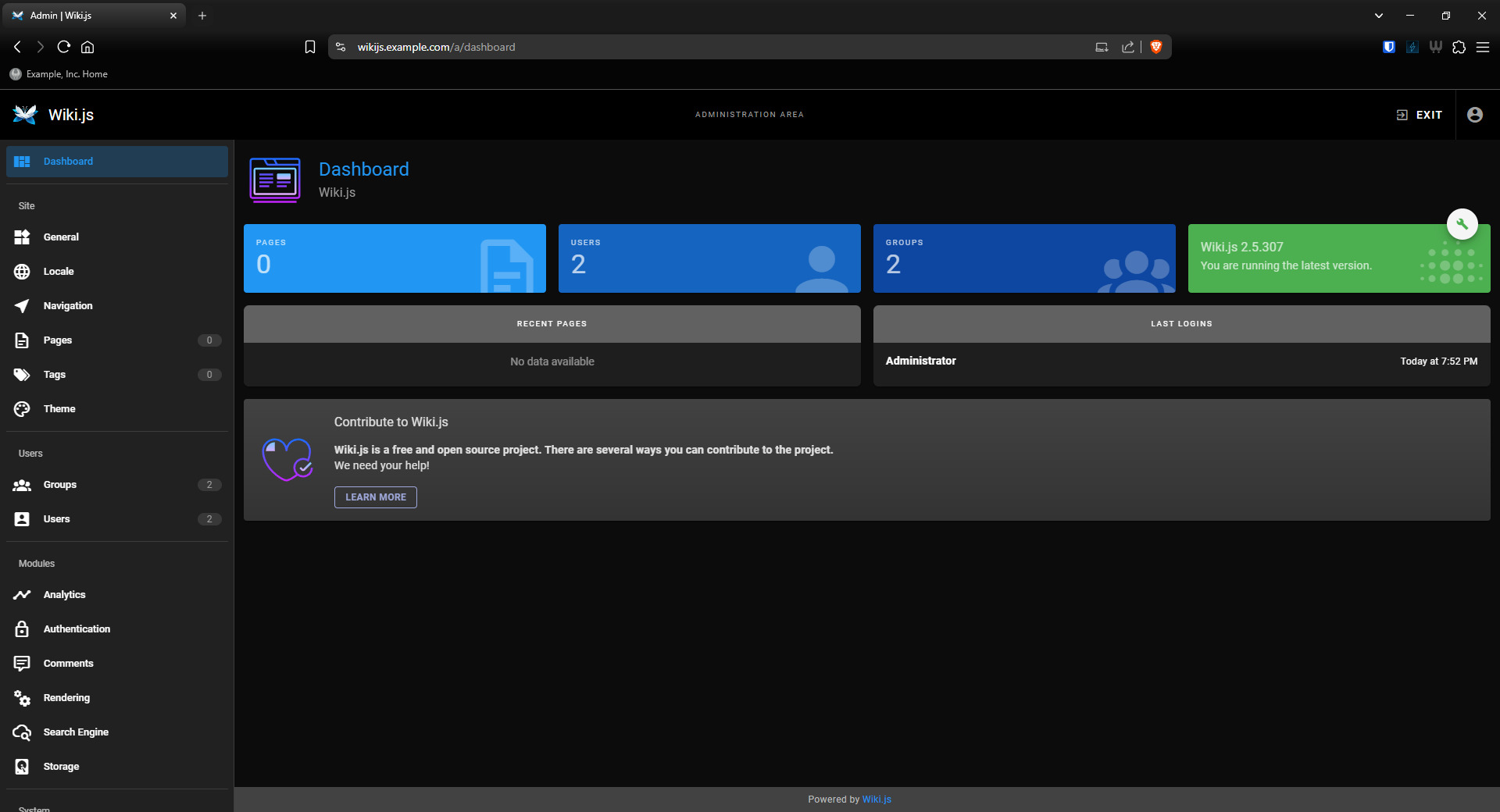Click the Bitwarden extension icon
Image resolution: width=1500 pixels, height=812 pixels.
1388,47
